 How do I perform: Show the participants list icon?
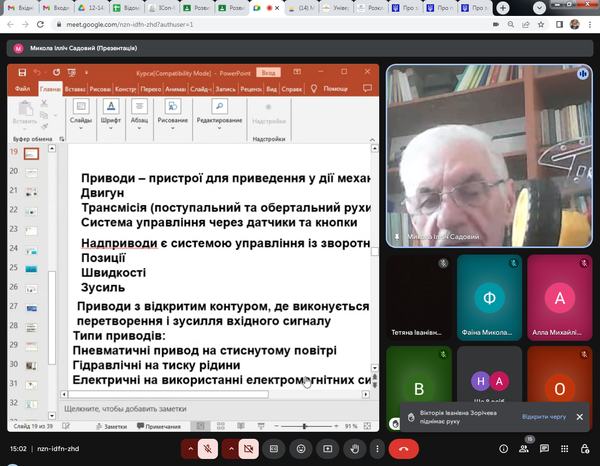(528, 449)
